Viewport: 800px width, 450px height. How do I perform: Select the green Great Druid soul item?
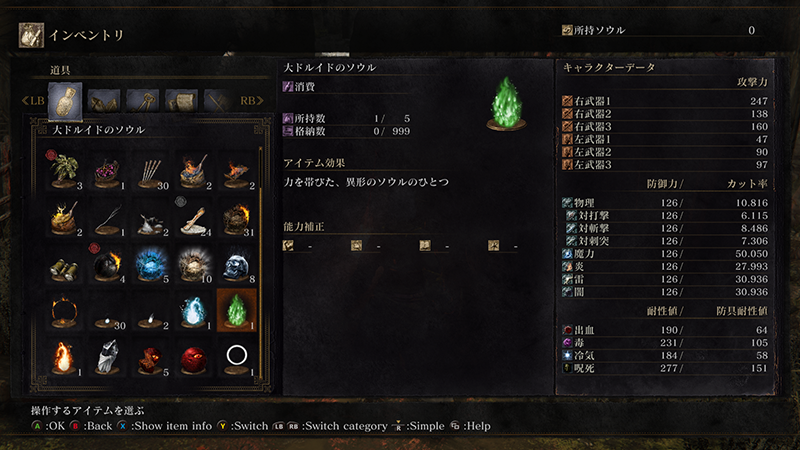click(x=237, y=310)
